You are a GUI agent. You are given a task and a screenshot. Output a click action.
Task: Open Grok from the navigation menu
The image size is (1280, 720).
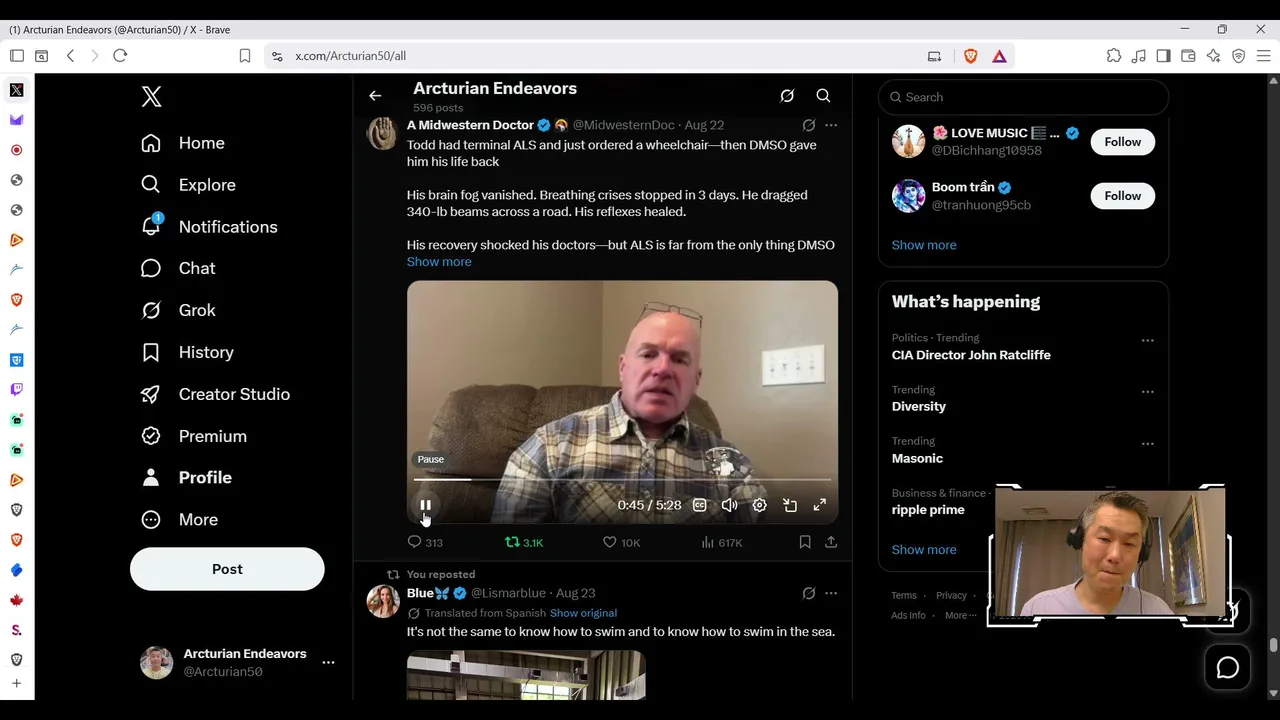click(x=179, y=310)
